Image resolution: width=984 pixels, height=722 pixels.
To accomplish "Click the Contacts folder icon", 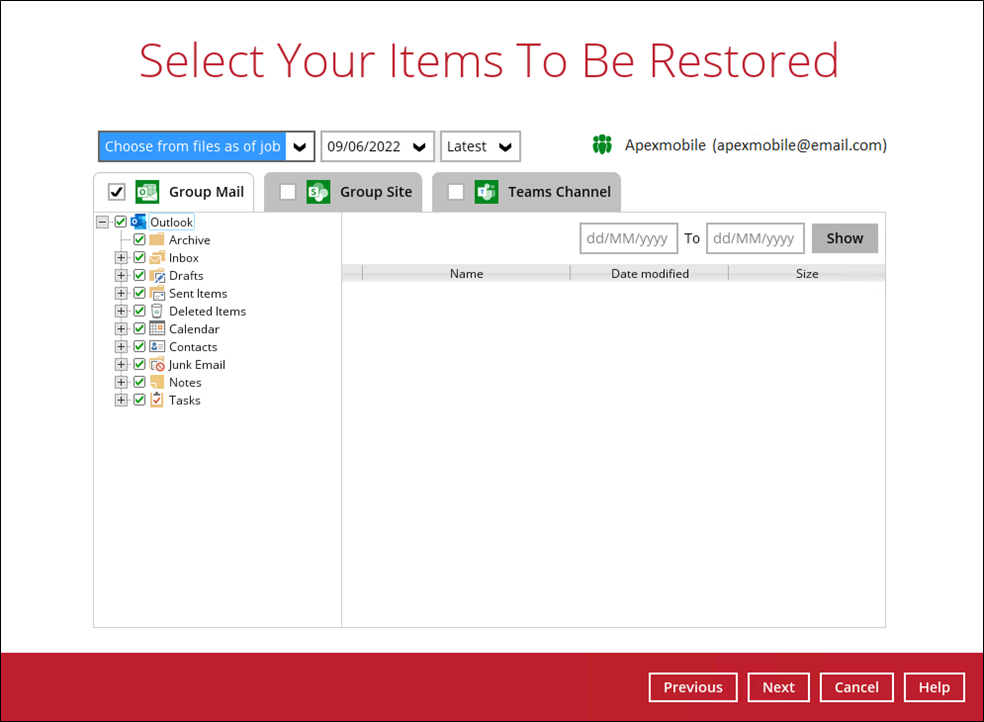I will pos(157,347).
